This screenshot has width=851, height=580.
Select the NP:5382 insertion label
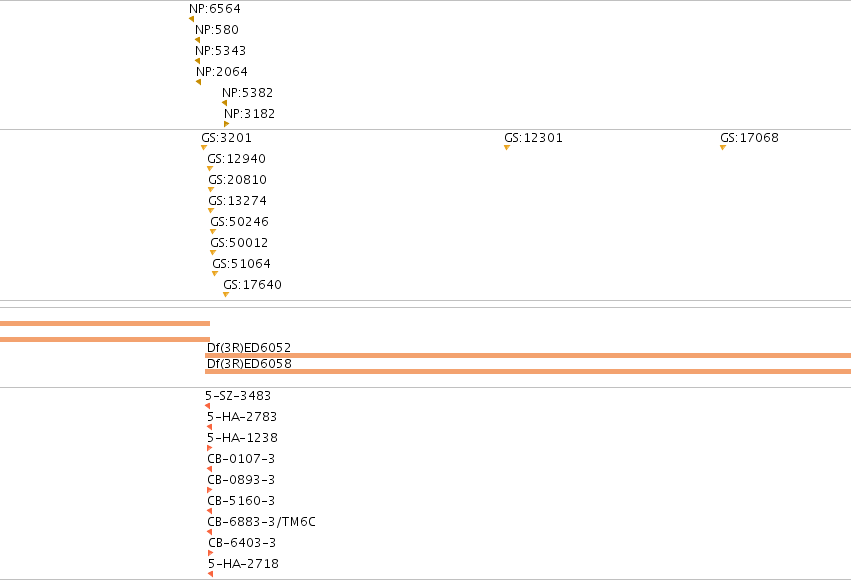pyautogui.click(x=247, y=93)
